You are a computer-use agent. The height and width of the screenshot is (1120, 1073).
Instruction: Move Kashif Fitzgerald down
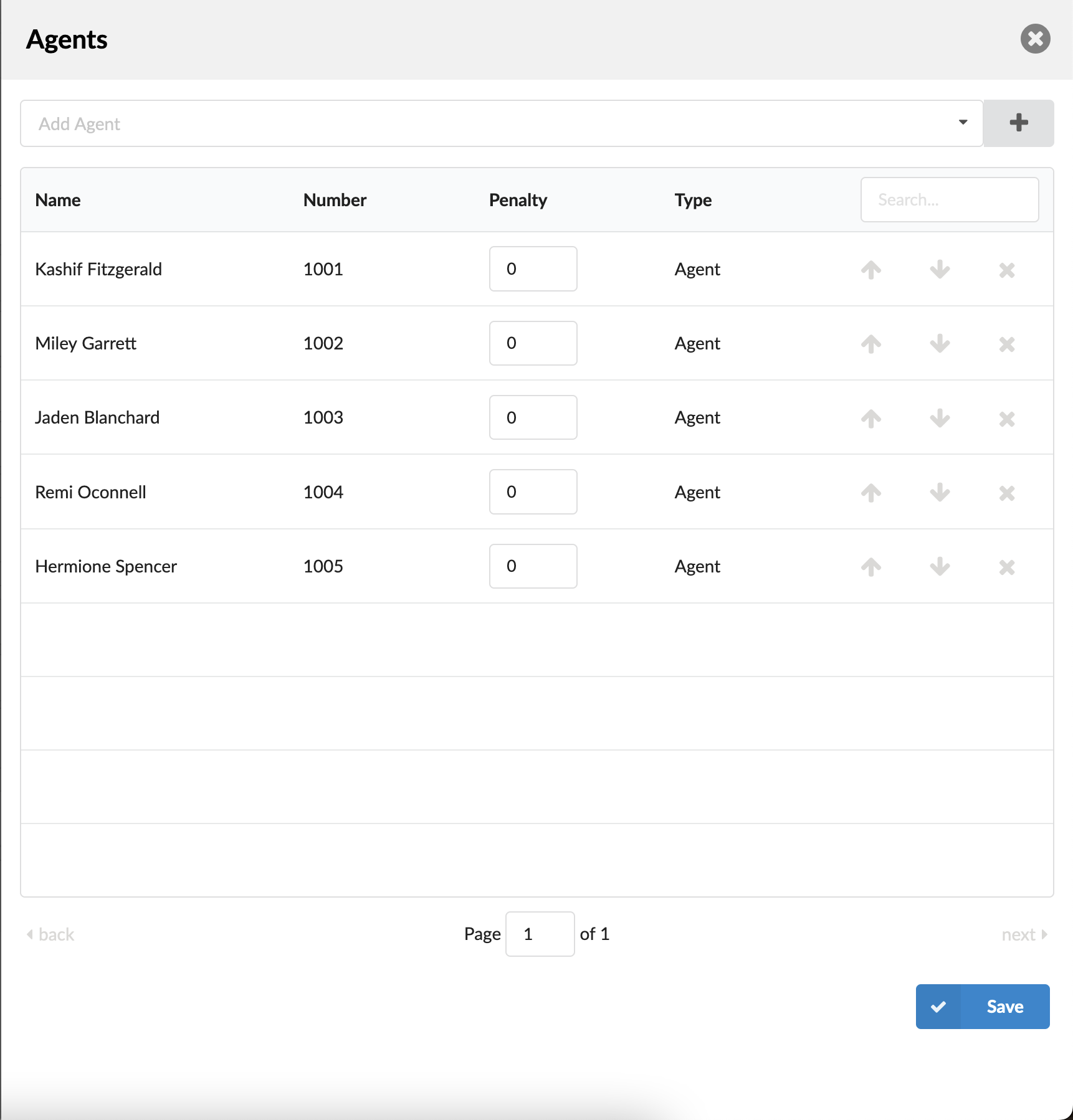pyautogui.click(x=940, y=270)
